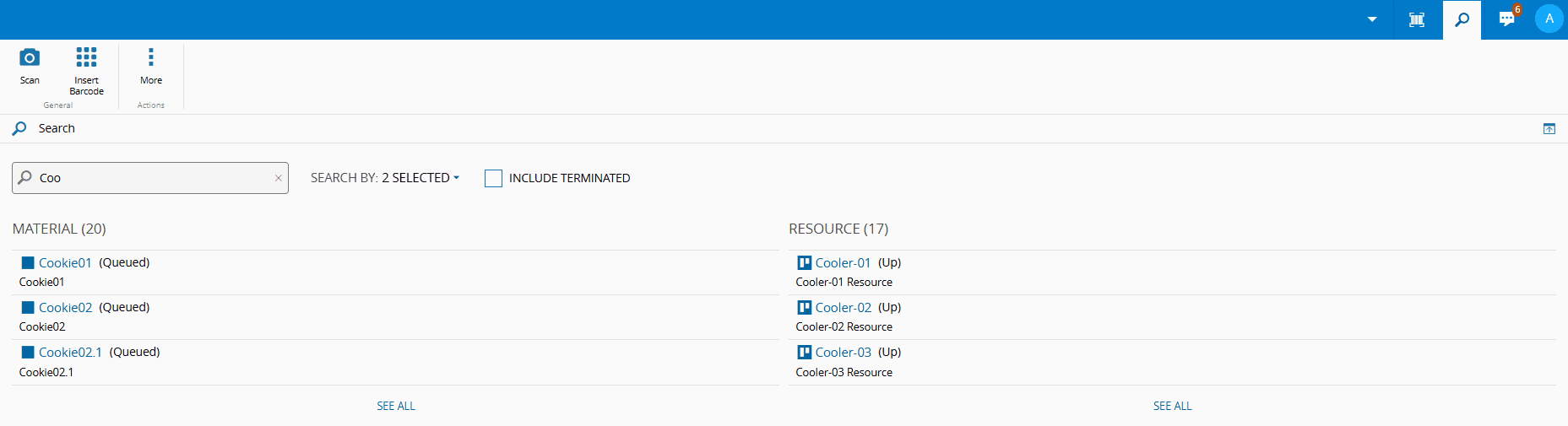Click the barcode scanner icon in top bar

(x=1417, y=19)
